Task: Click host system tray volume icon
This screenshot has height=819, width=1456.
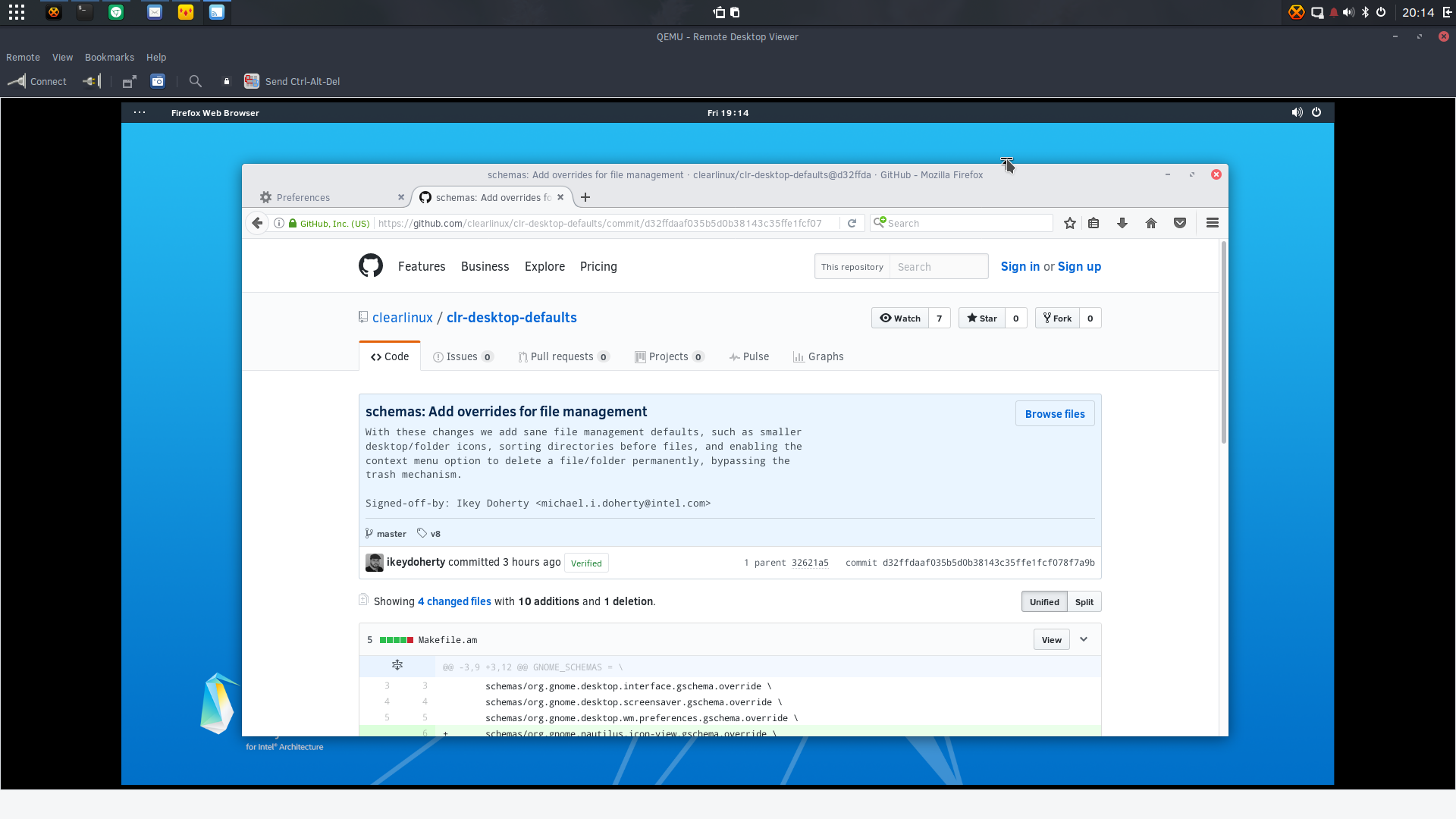Action: coord(1348,12)
